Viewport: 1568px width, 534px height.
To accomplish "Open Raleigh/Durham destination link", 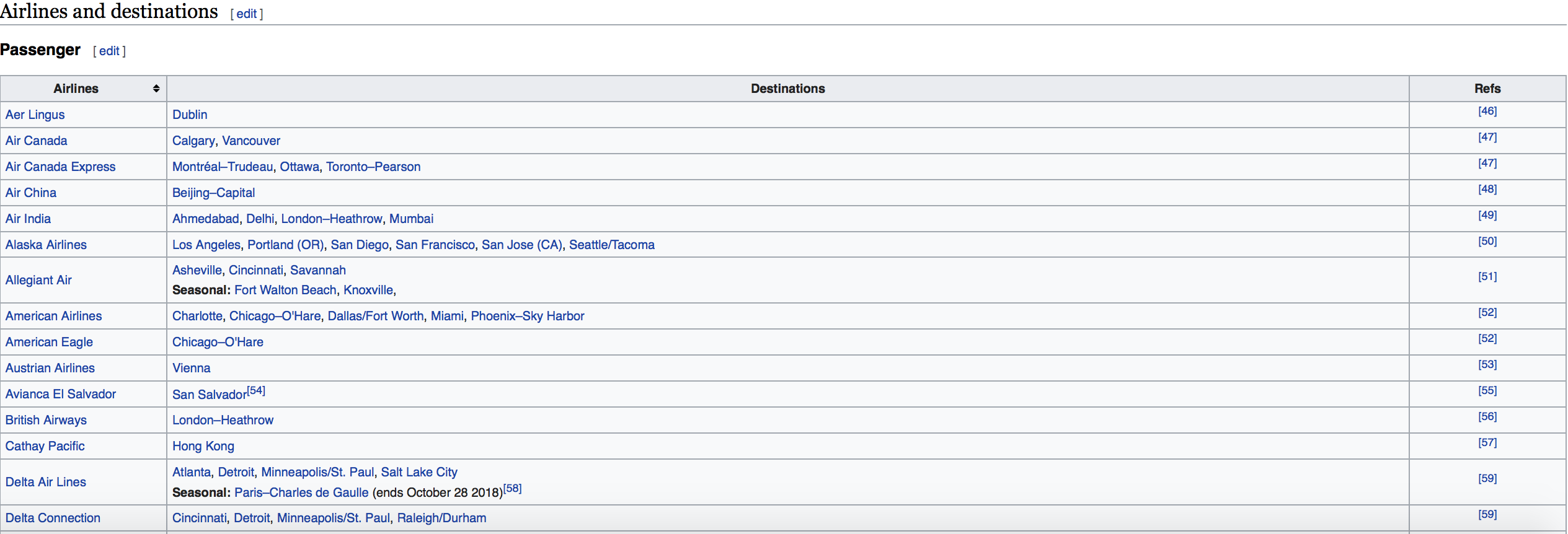I will pyautogui.click(x=441, y=518).
